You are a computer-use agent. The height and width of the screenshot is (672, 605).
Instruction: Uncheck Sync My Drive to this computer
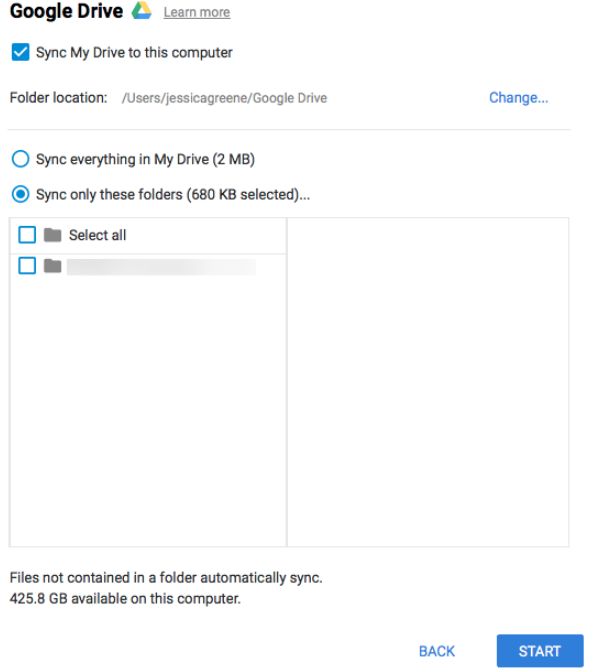pos(18,52)
